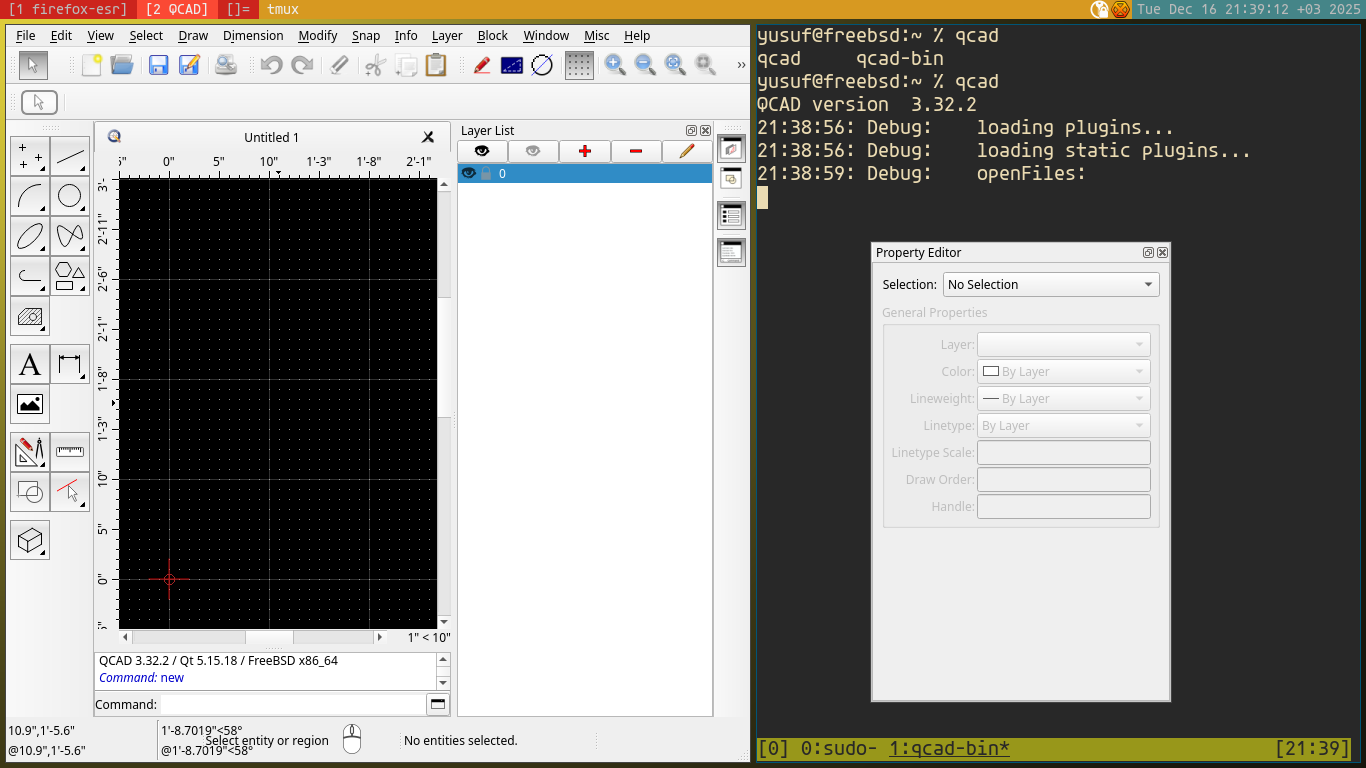
Task: Click the Zoom In magnifier icon
Action: pos(615,65)
